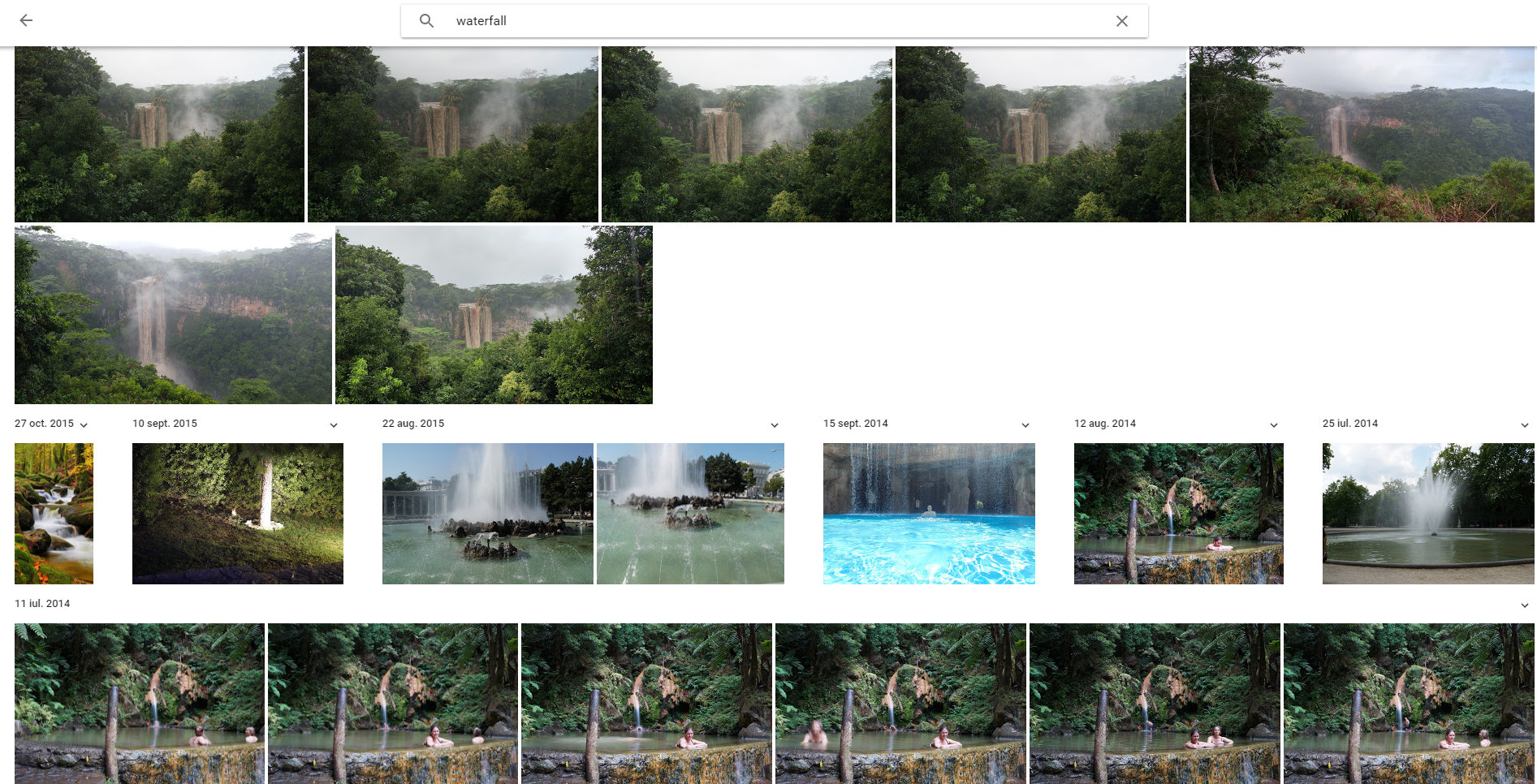Viewport: 1537px width, 784px height.
Task: Go back using the left arrow icon
Action: pyautogui.click(x=26, y=20)
